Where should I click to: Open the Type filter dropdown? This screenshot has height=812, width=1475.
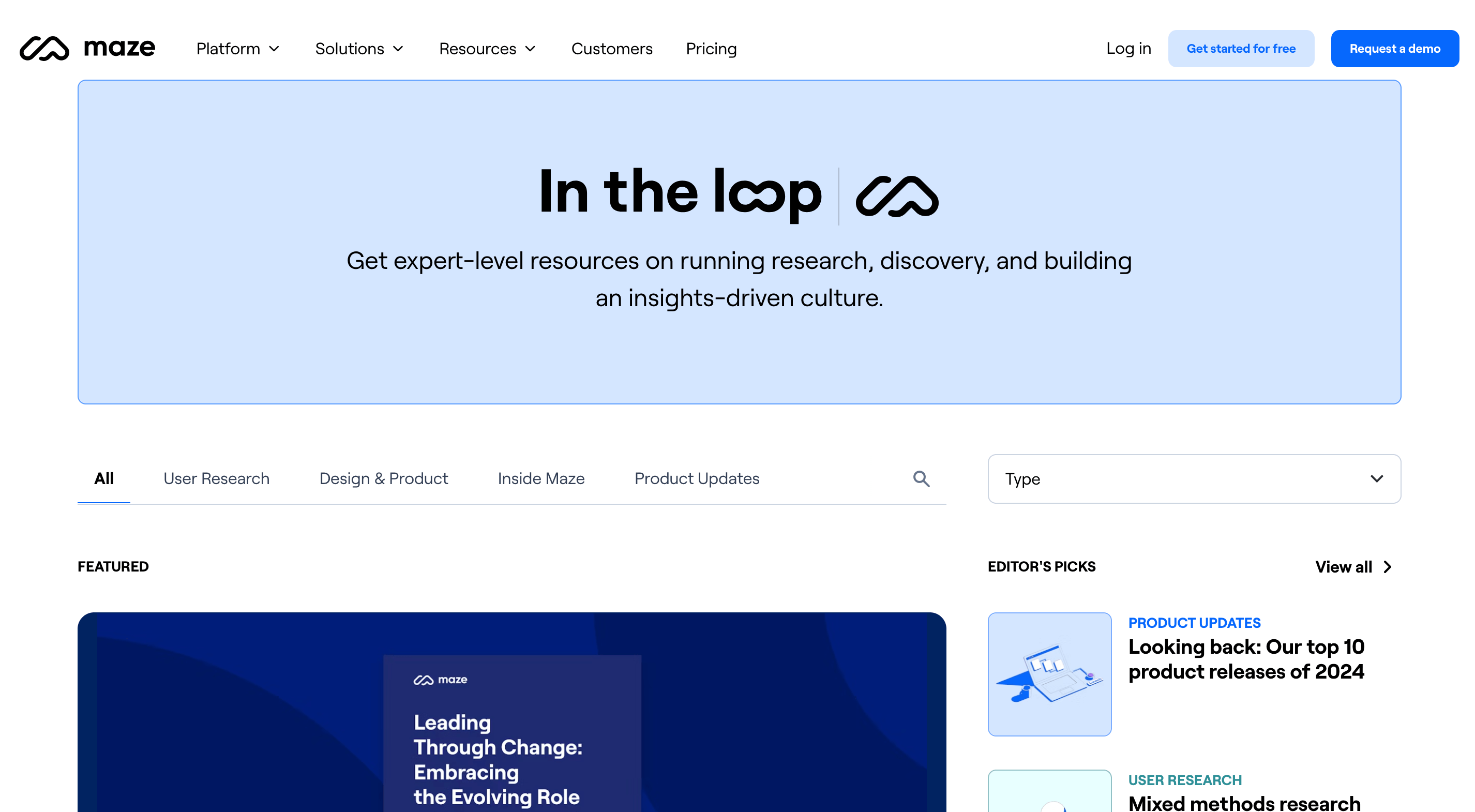(x=1193, y=479)
